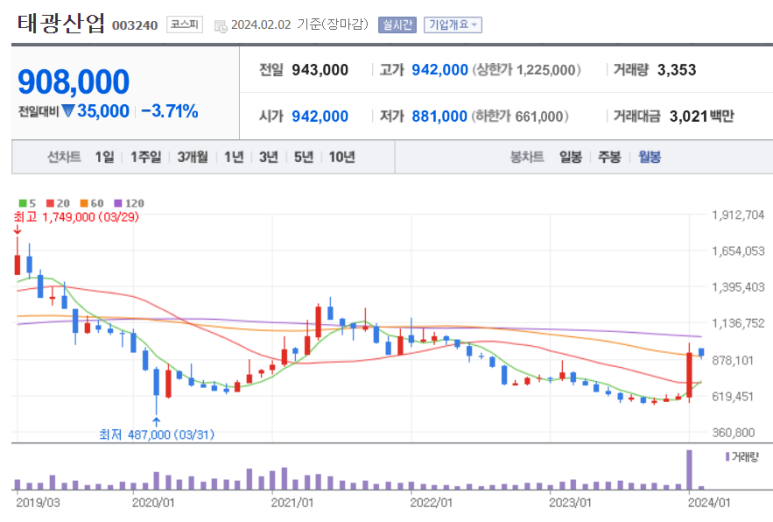Click the 코스피 market badge

pos(184,24)
